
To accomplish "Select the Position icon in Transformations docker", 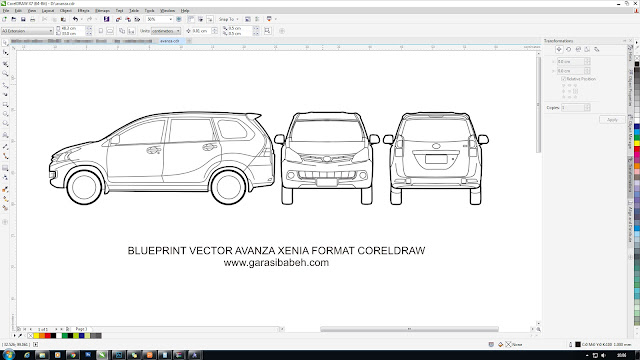I will pyautogui.click(x=559, y=49).
